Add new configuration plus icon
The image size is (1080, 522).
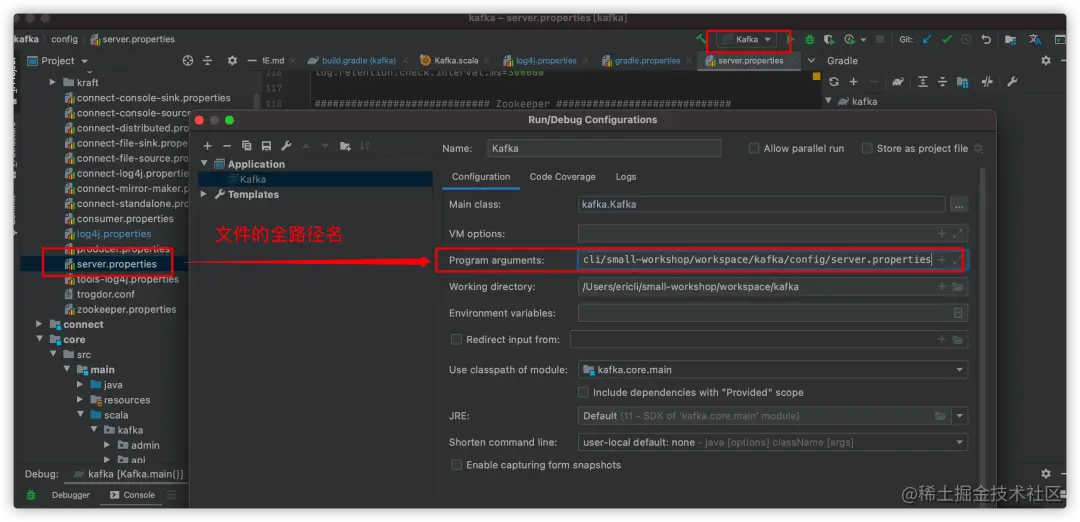click(207, 146)
